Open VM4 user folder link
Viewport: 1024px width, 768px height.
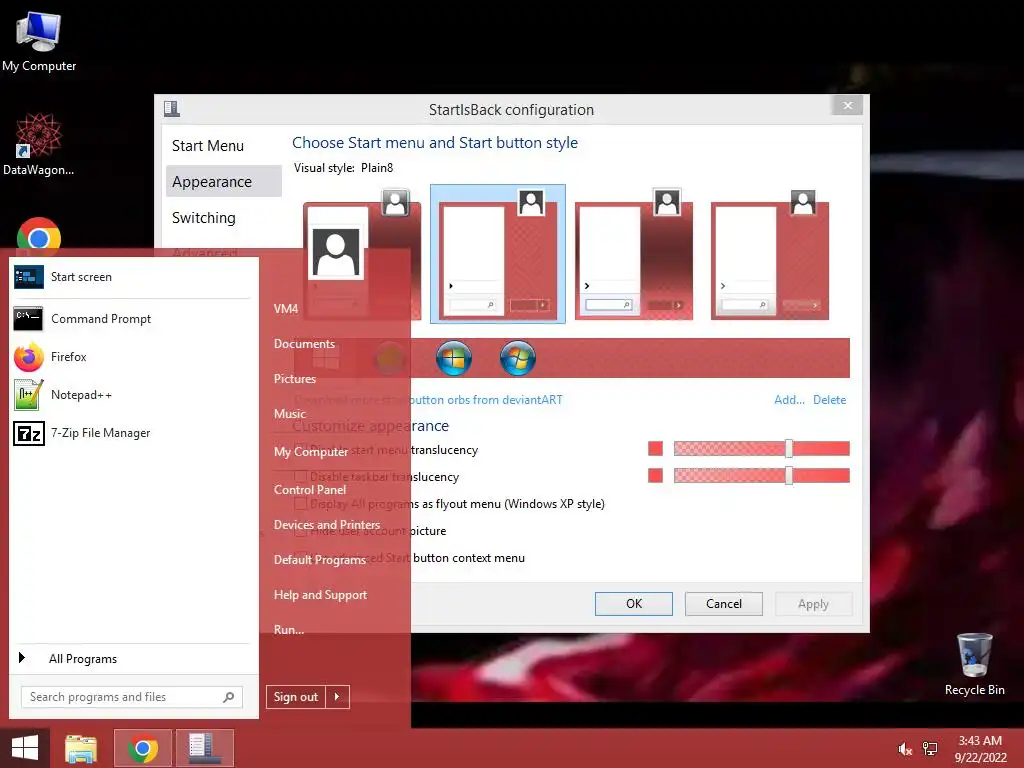286,309
